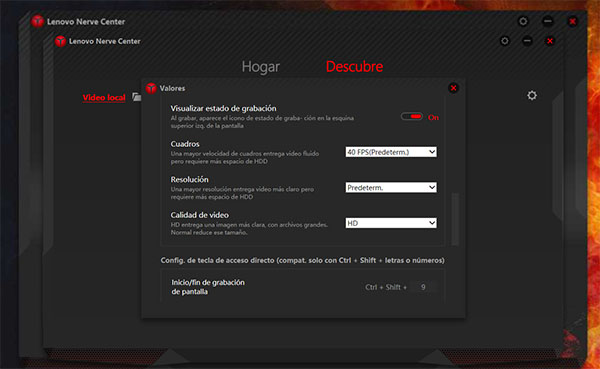
Task: Minimize the inner Lenovo Nerve Center window
Action: (x=527, y=41)
